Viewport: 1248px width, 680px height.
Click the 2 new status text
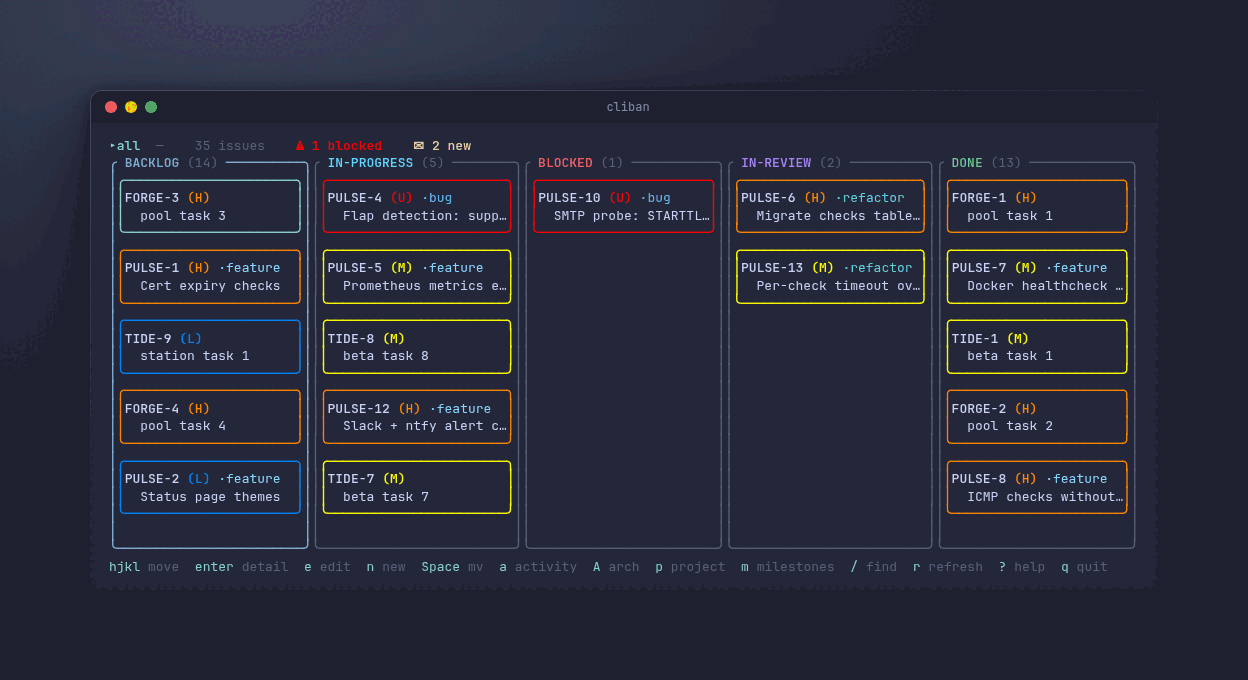click(451, 146)
